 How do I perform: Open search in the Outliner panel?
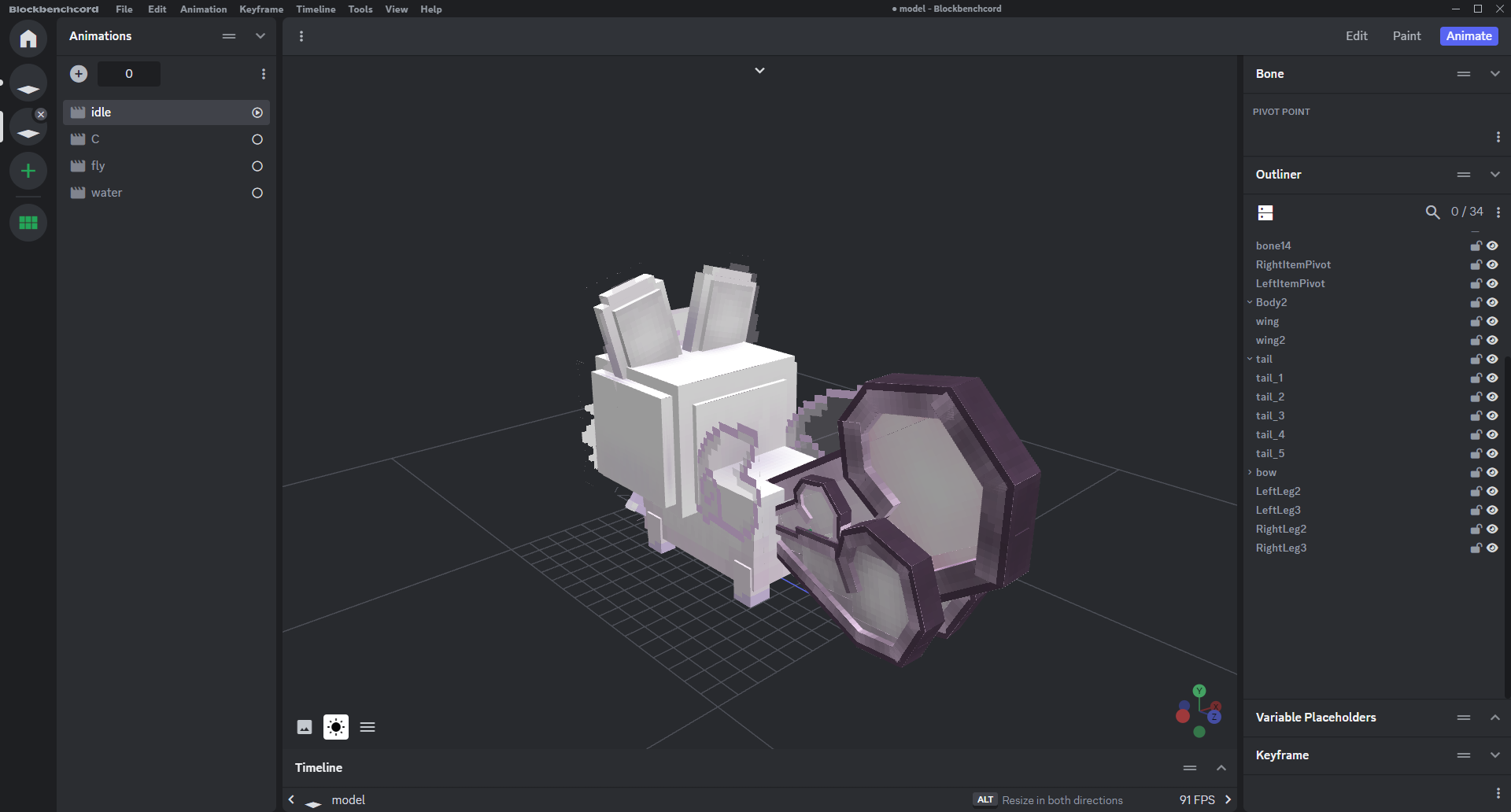pos(1432,212)
